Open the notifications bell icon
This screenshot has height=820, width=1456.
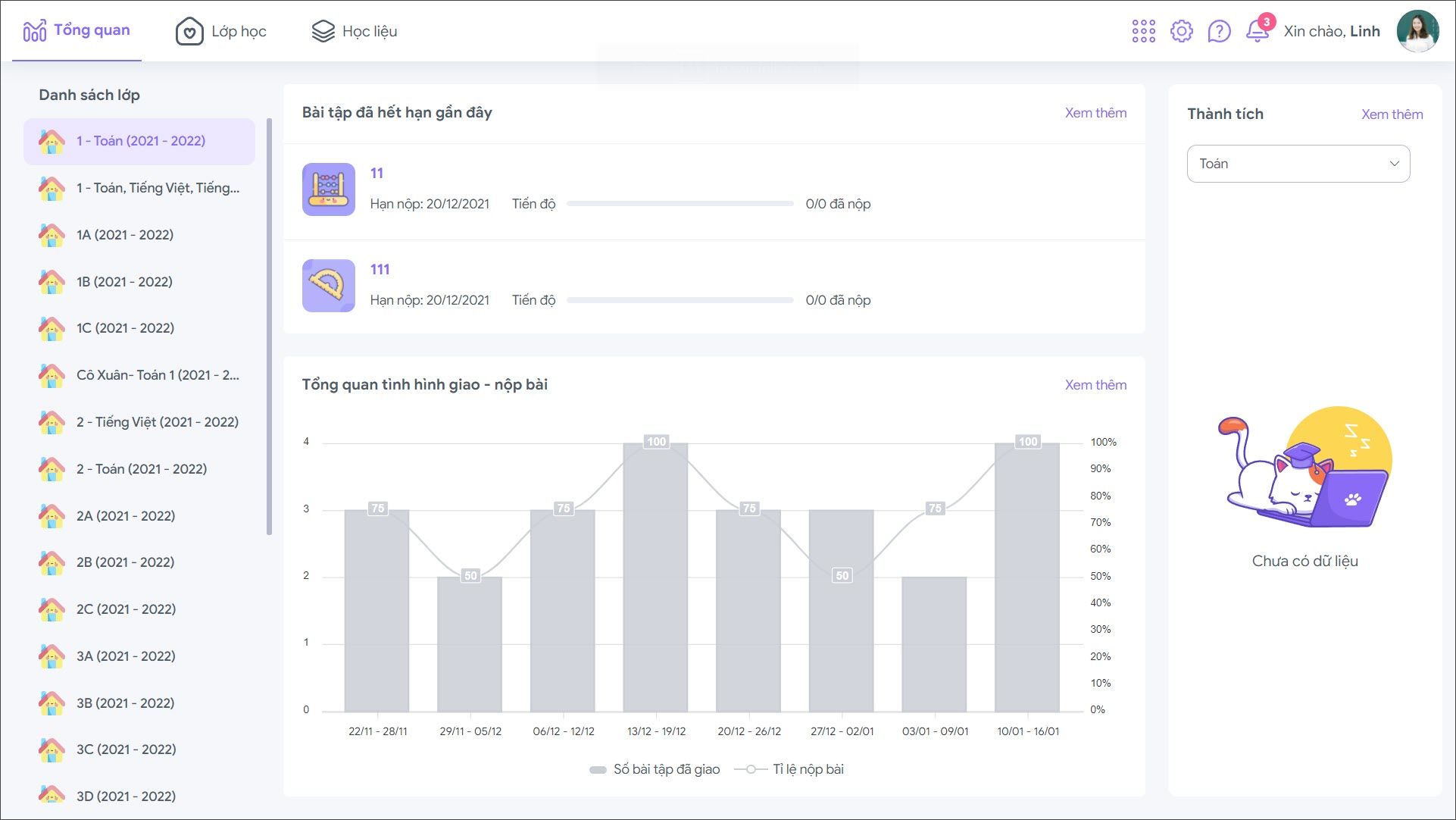(x=1257, y=31)
